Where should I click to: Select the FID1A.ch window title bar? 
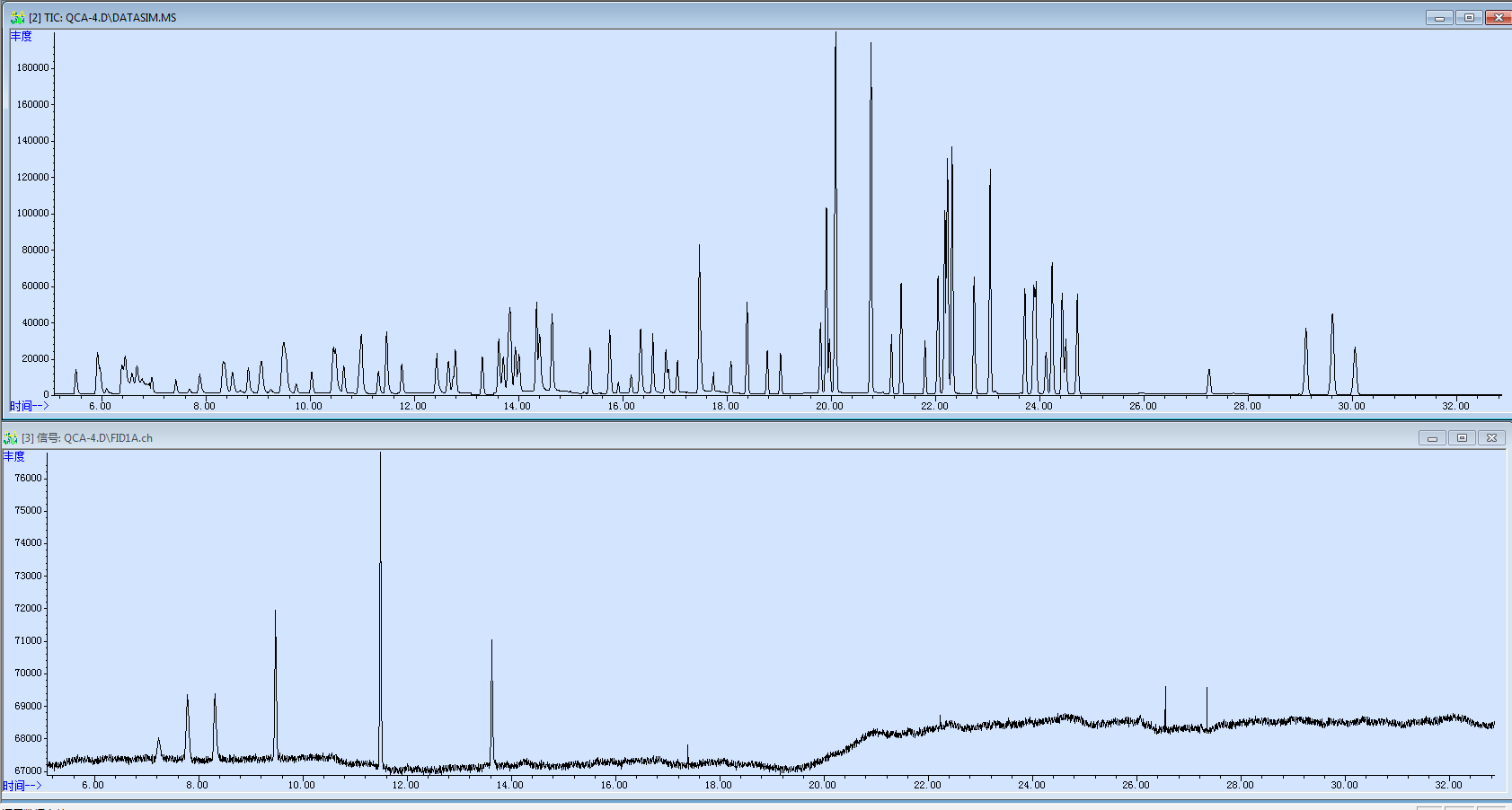pyautogui.click(x=719, y=438)
